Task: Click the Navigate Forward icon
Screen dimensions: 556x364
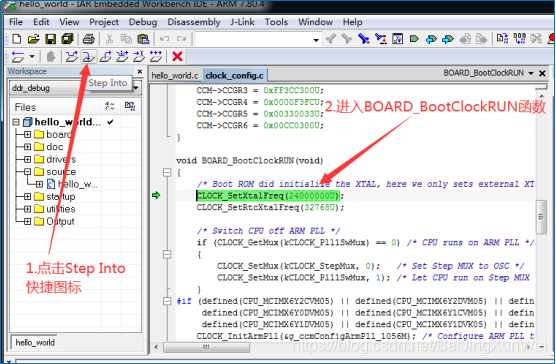Action: [x=481, y=39]
